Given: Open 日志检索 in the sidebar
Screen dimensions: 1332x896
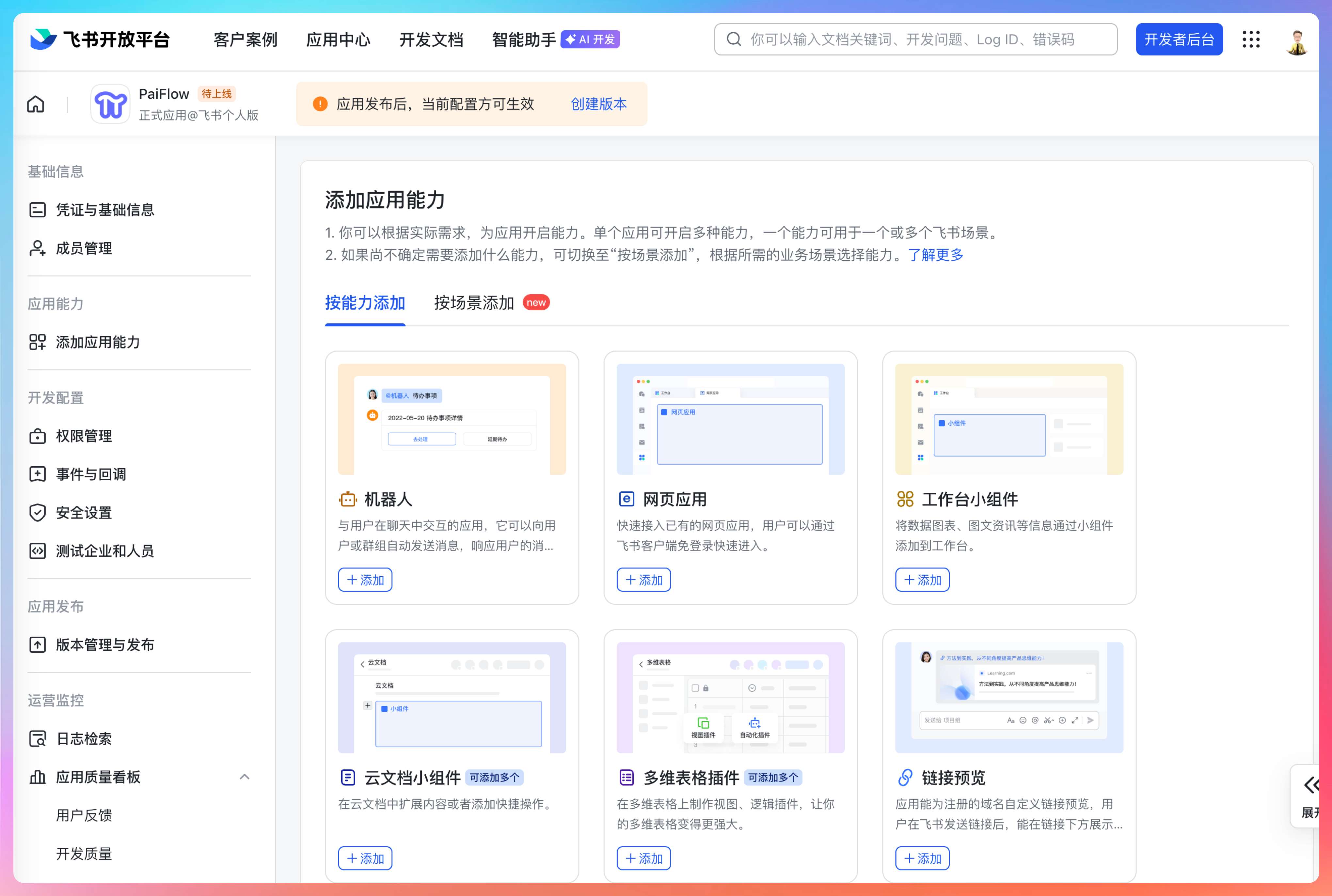Looking at the screenshot, I should 84,738.
